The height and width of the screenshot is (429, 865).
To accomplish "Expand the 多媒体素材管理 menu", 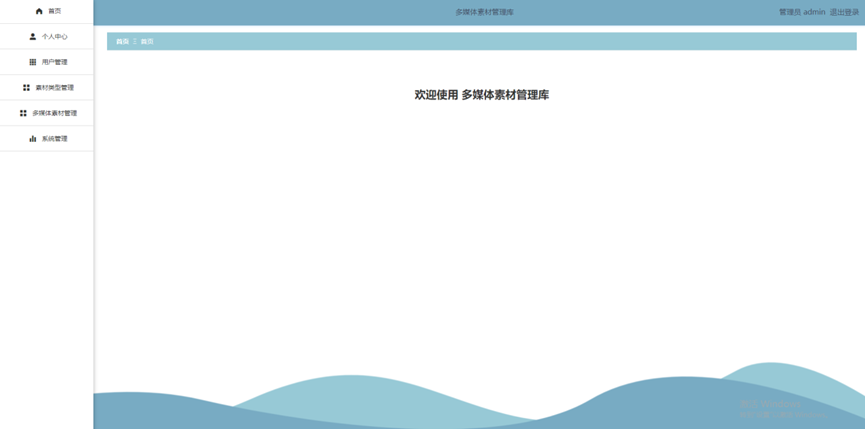I will click(x=46, y=113).
